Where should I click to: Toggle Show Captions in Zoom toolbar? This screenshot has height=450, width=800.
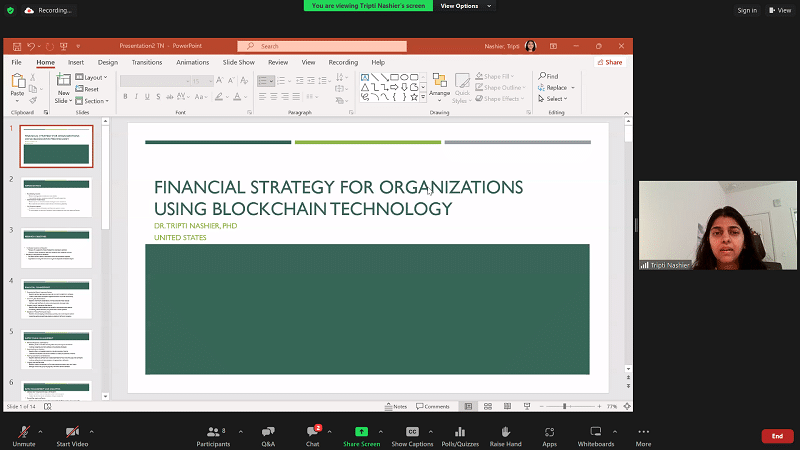pyautogui.click(x=412, y=431)
